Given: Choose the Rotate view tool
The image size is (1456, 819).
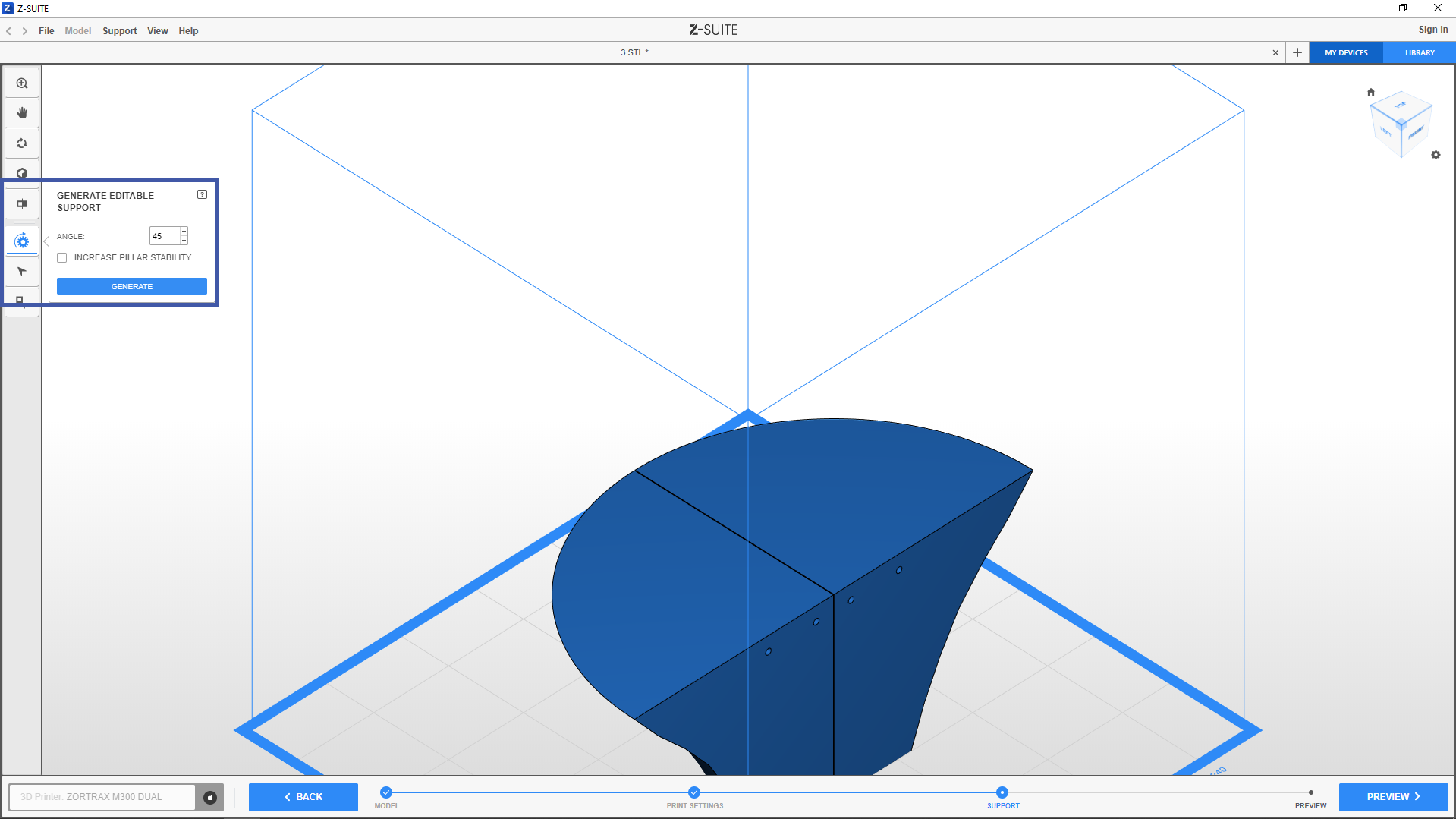Looking at the screenshot, I should tap(22, 143).
